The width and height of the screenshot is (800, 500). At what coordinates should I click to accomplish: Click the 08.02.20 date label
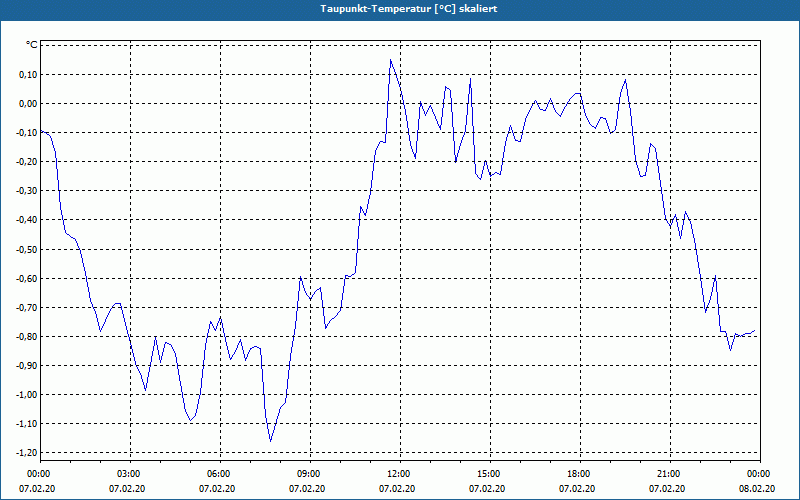click(757, 489)
